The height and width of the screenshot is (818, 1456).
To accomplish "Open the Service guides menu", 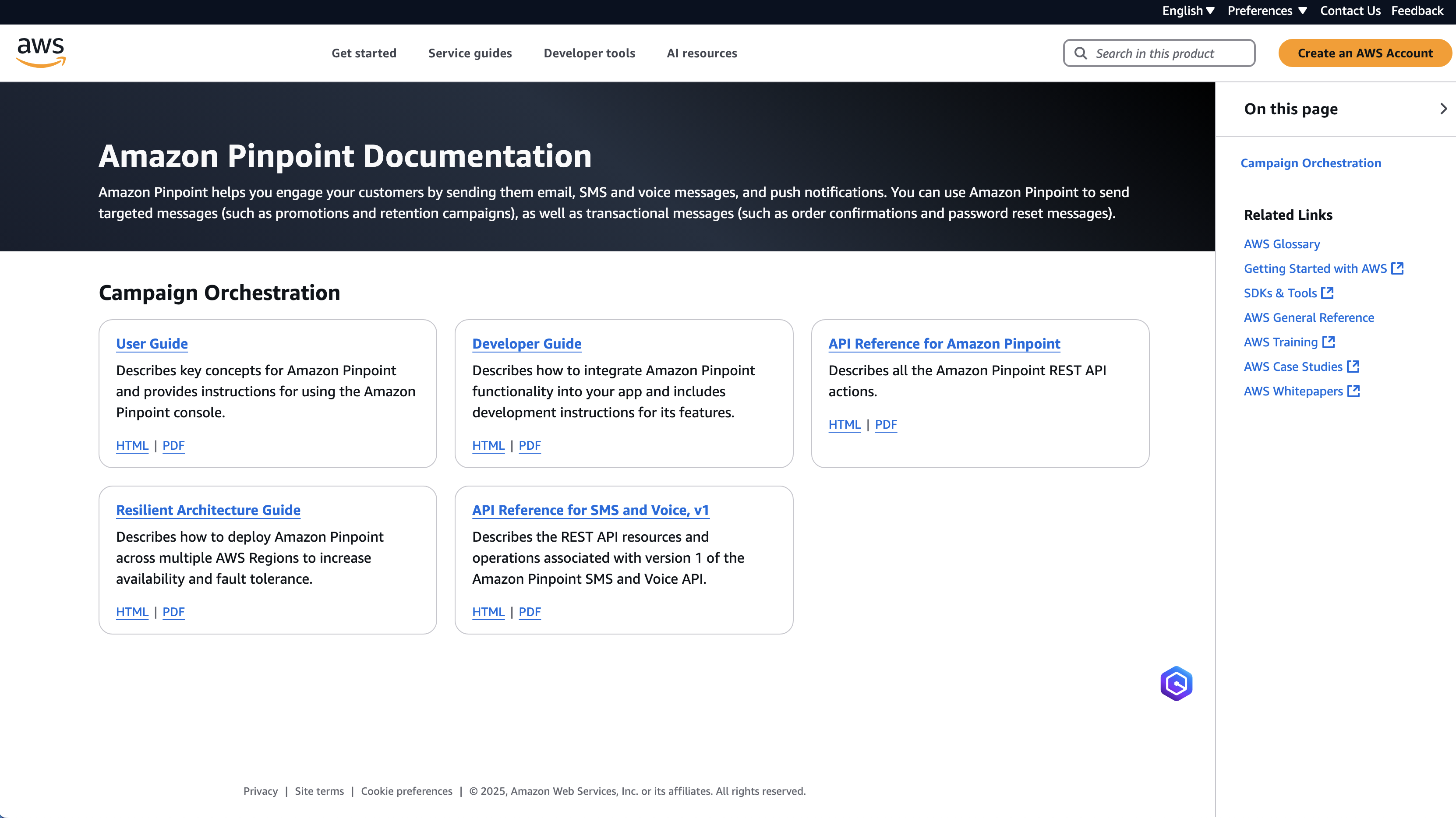I will 470,53.
